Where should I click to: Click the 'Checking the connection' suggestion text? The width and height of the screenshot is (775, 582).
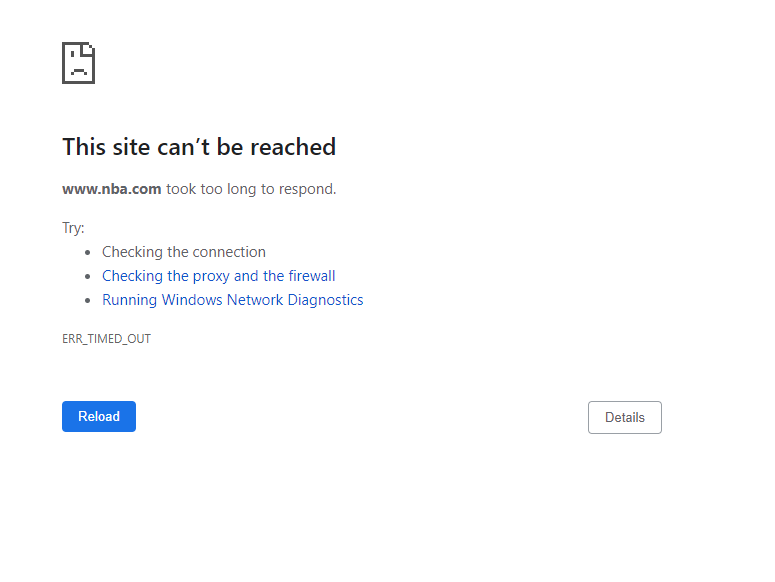[184, 252]
